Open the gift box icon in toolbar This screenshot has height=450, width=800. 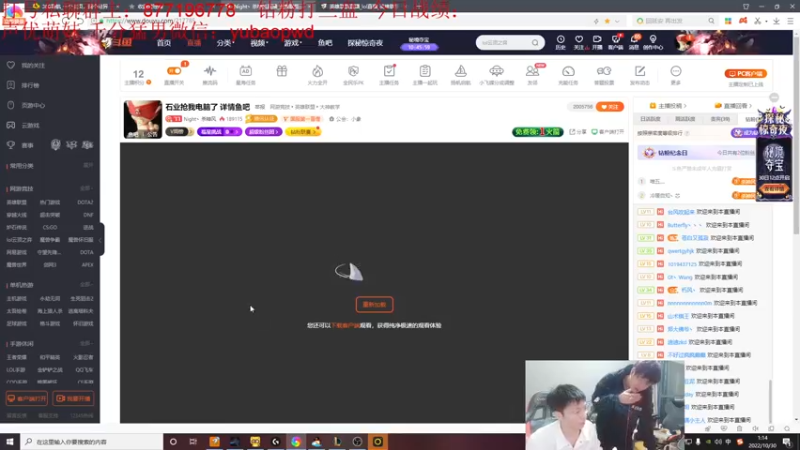coord(282,71)
